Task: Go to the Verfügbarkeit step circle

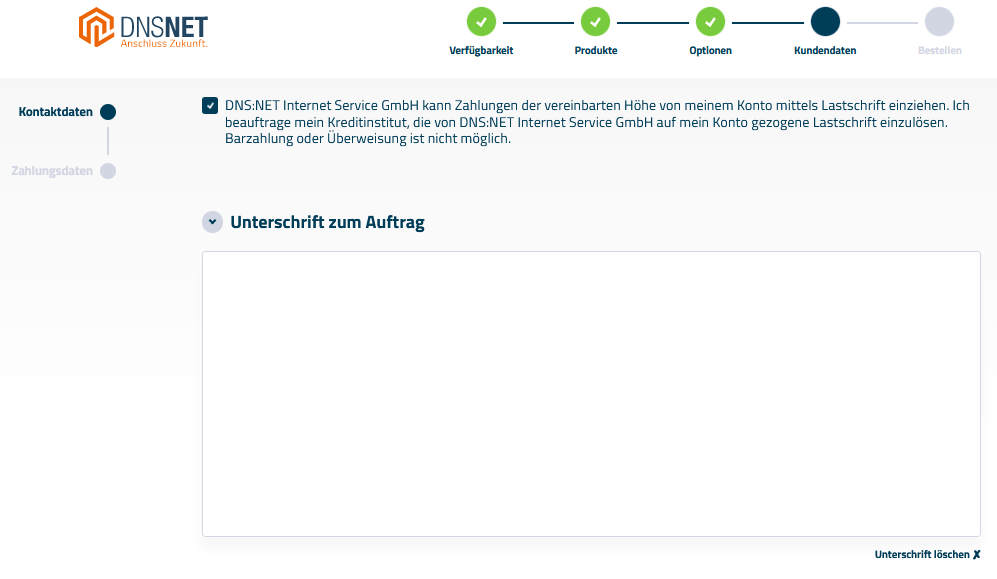Action: click(x=481, y=22)
